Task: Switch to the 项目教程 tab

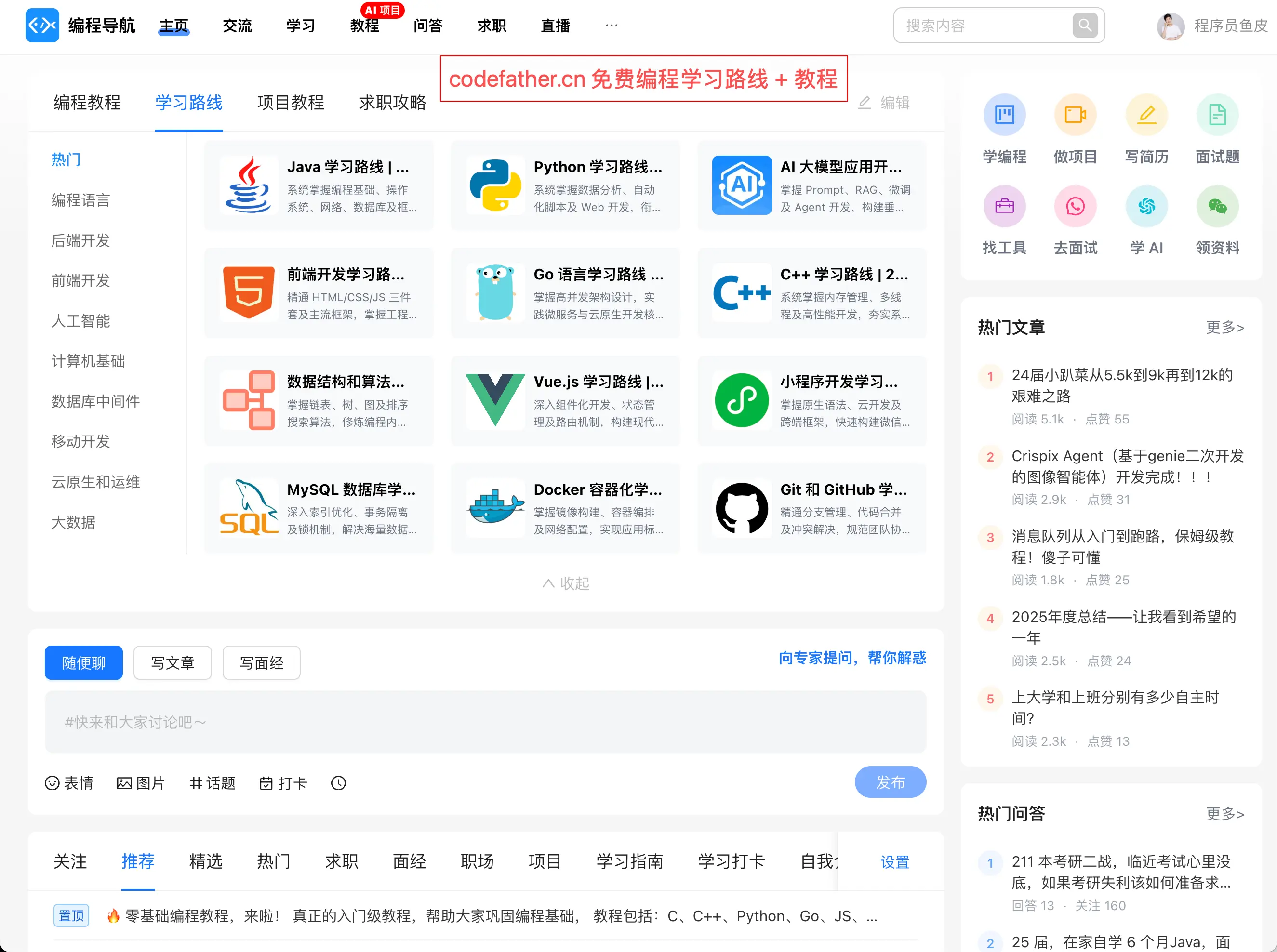Action: 291,103
